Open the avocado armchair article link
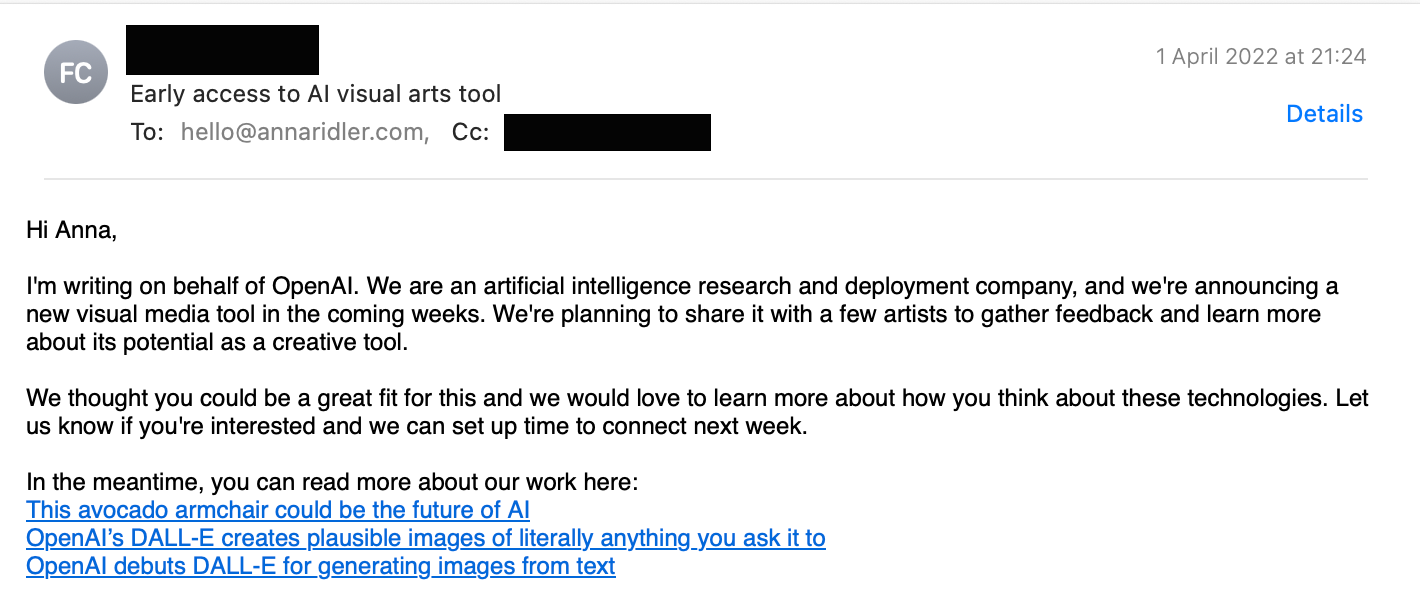The image size is (1420, 603). [x=278, y=510]
